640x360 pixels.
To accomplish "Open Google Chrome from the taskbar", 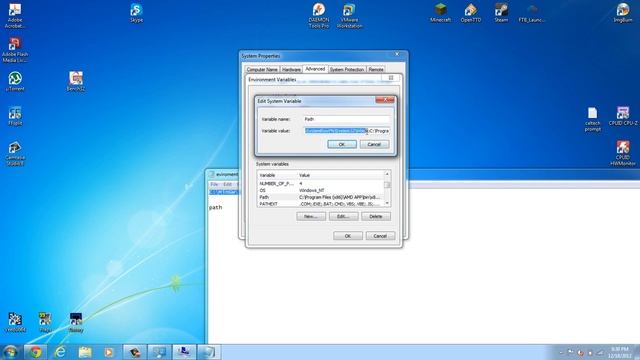I will point(35,352).
